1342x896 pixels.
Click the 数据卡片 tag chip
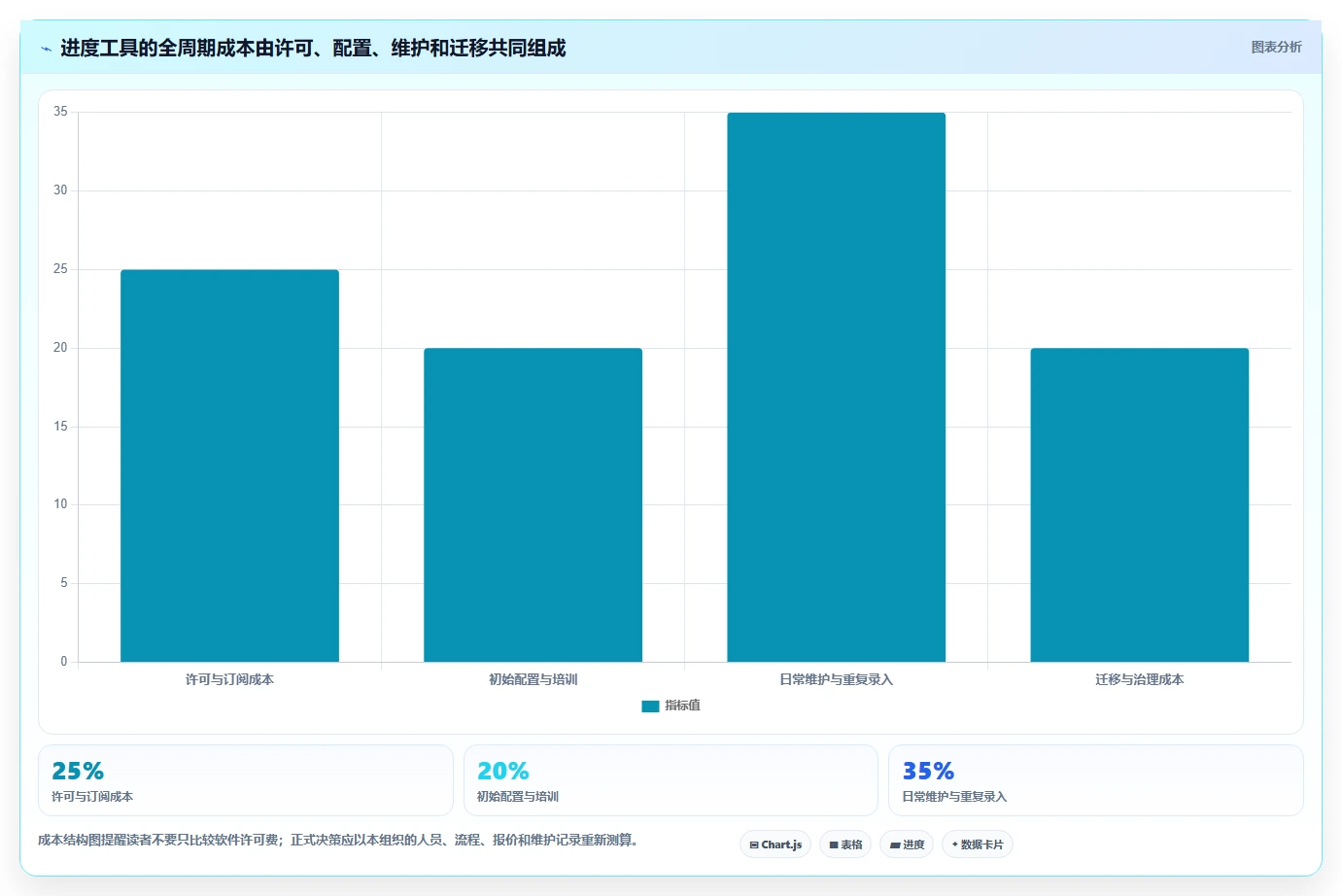(x=978, y=844)
